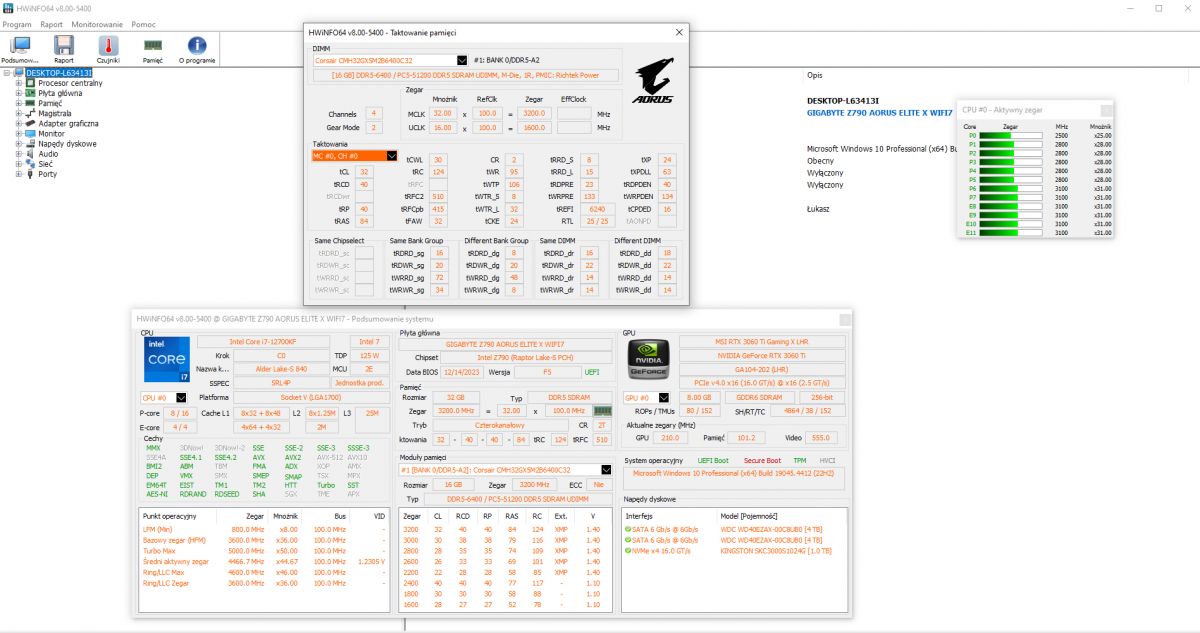
Task: Open the Corsair DIMM selection dropdown
Action: pos(462,60)
